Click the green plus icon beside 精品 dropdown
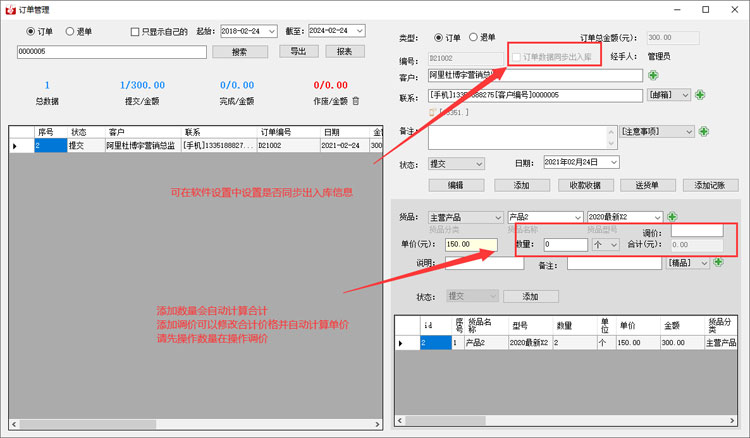The height and width of the screenshot is (438, 750). [x=718, y=262]
